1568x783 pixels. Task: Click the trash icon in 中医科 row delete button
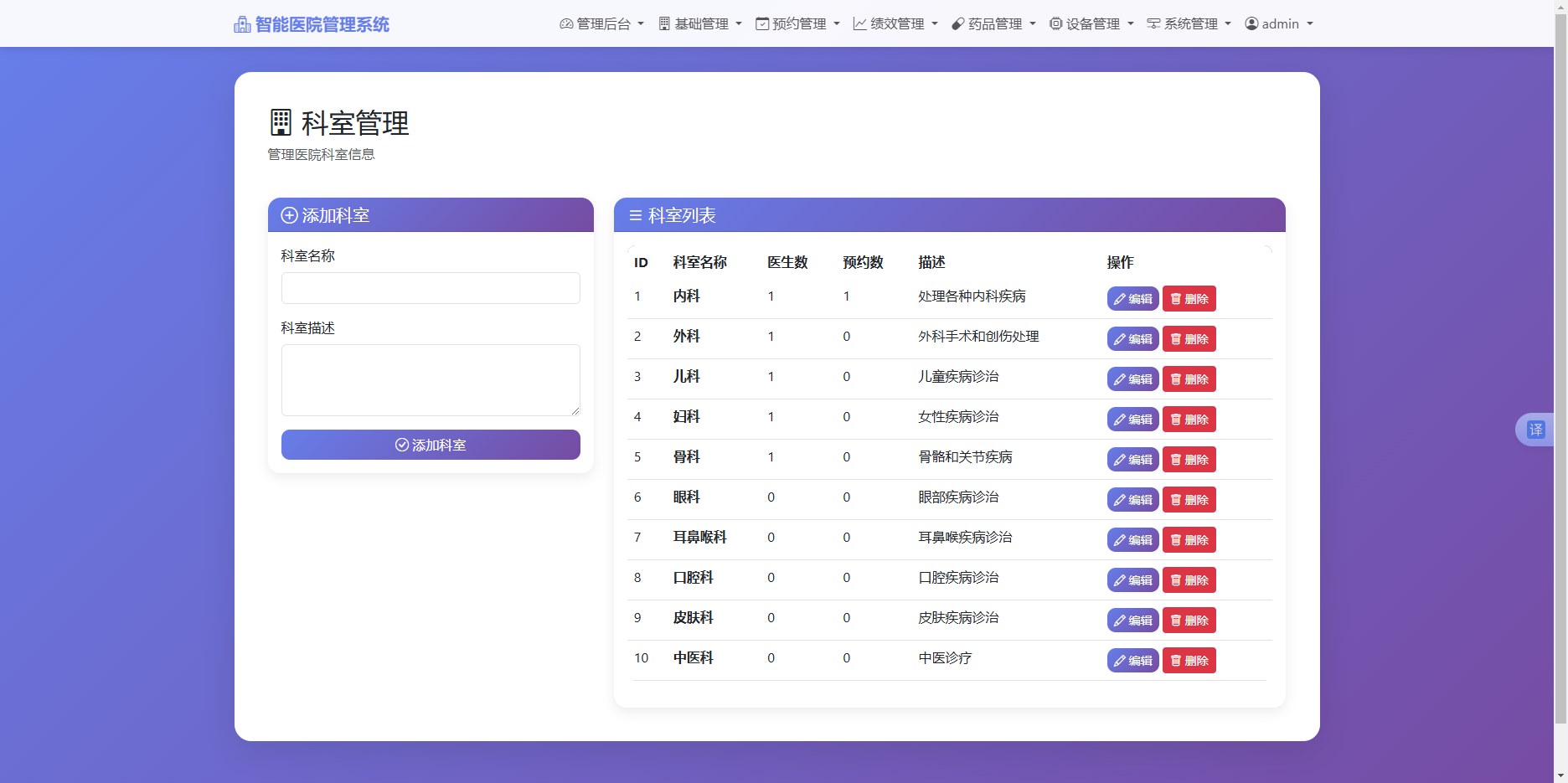pyautogui.click(x=1176, y=660)
